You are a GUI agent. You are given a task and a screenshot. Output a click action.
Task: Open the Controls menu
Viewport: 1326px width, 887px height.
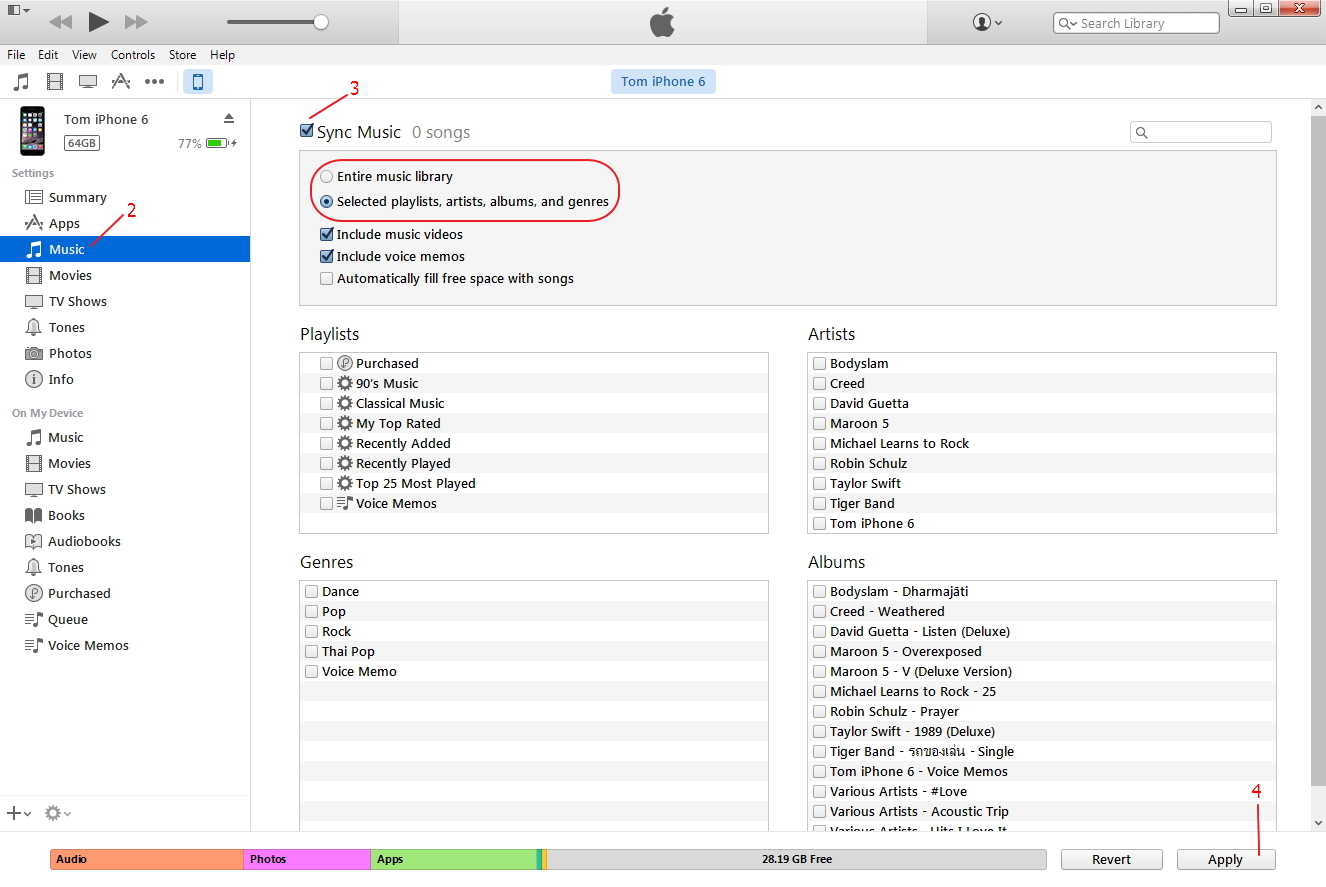[x=133, y=55]
